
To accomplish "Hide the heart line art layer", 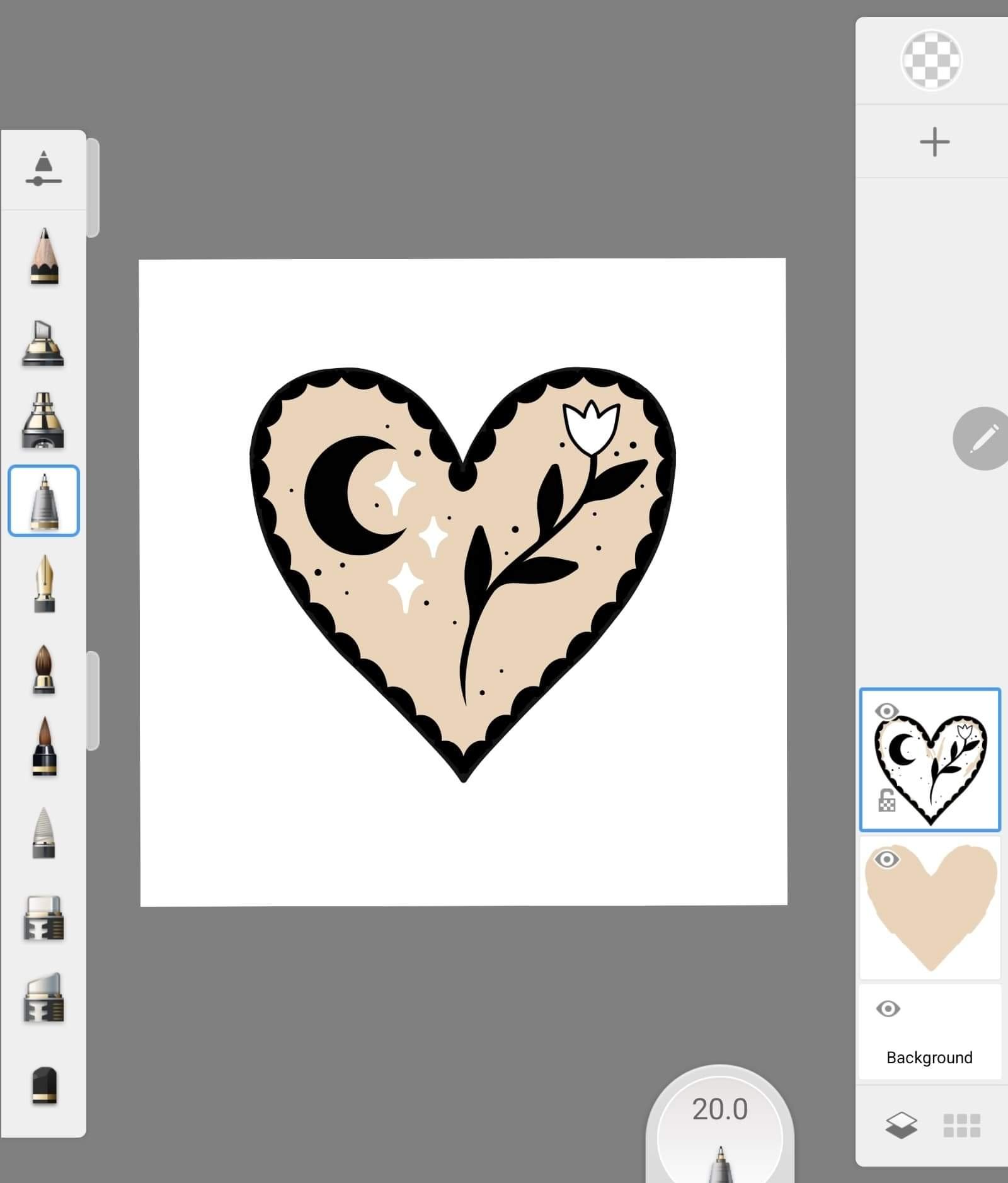I will 886,712.
